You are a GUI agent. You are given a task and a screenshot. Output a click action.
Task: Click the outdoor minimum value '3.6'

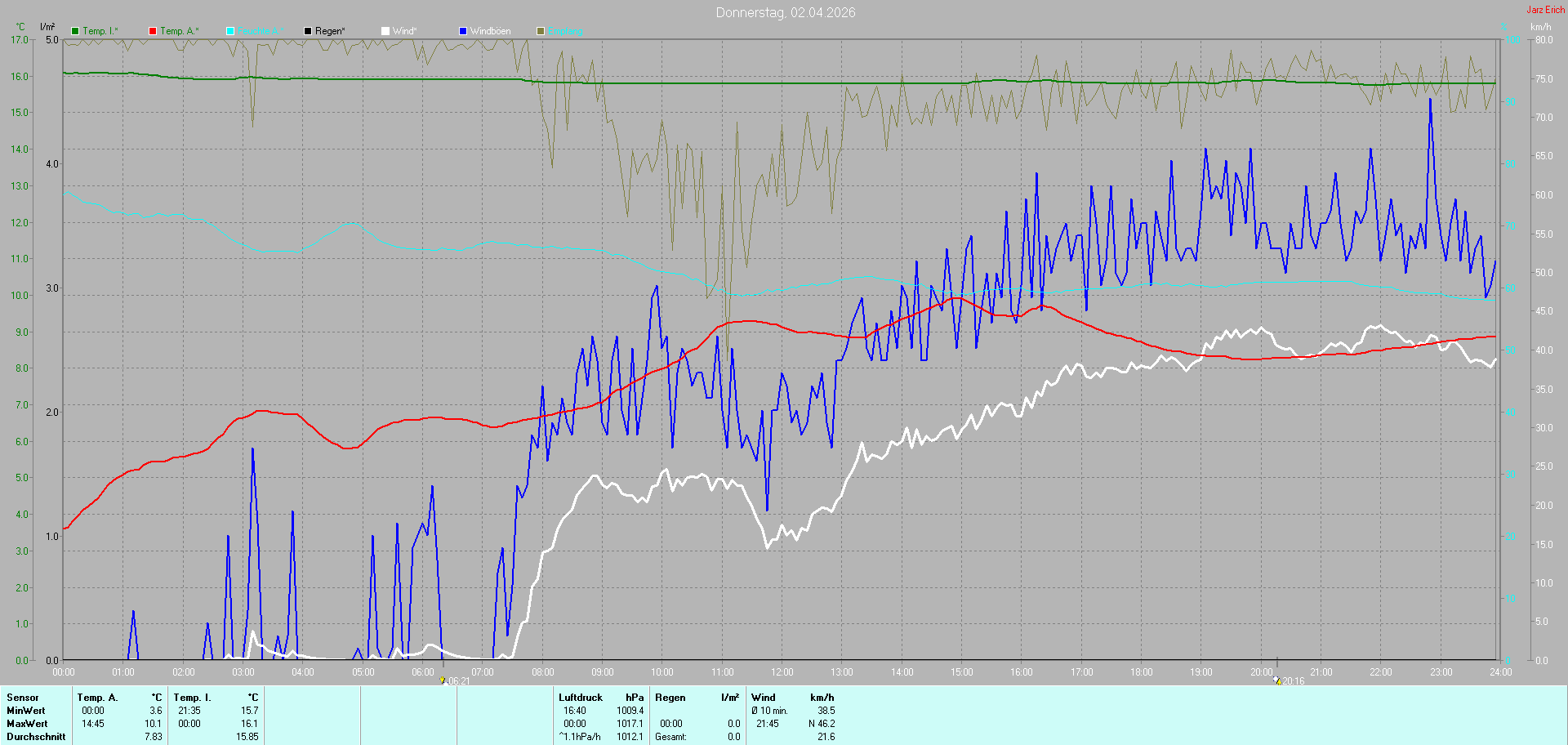[x=156, y=711]
